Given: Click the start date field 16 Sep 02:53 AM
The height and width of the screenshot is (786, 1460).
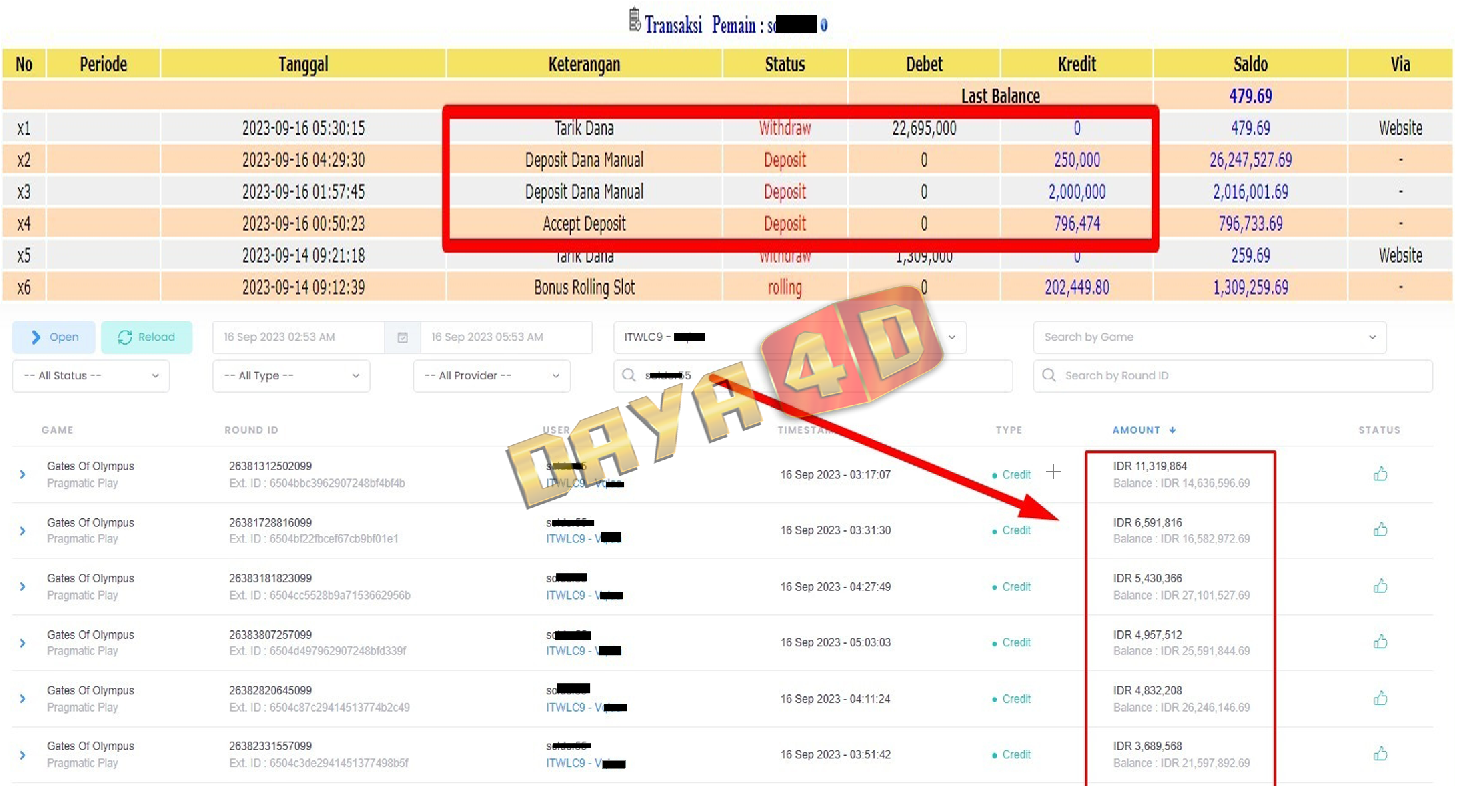Looking at the screenshot, I should [298, 338].
